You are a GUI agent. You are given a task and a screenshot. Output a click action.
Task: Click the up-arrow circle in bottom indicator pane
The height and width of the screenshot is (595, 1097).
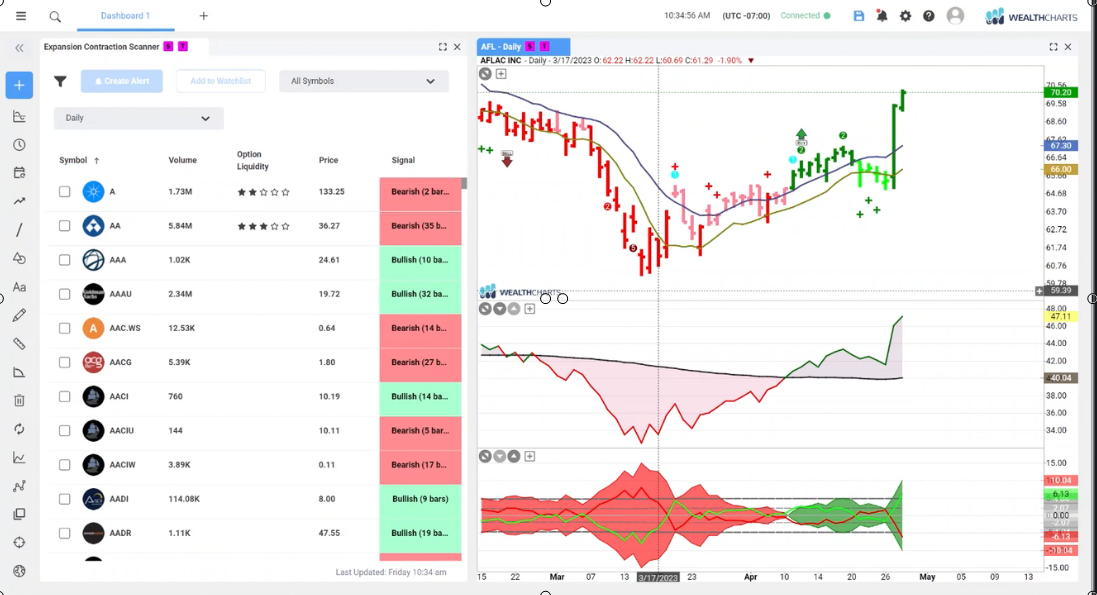point(514,456)
